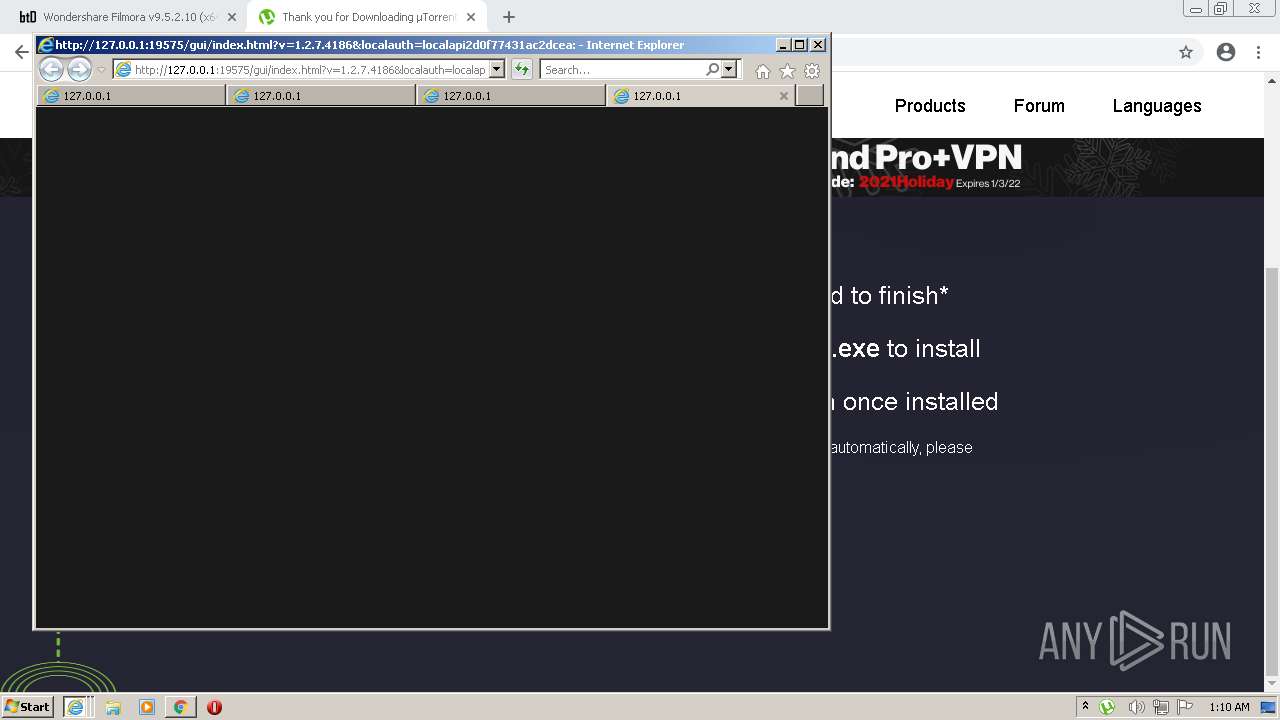Open recent pages dropdown beside Forward button
This screenshot has width=1280, height=720.
coord(101,70)
